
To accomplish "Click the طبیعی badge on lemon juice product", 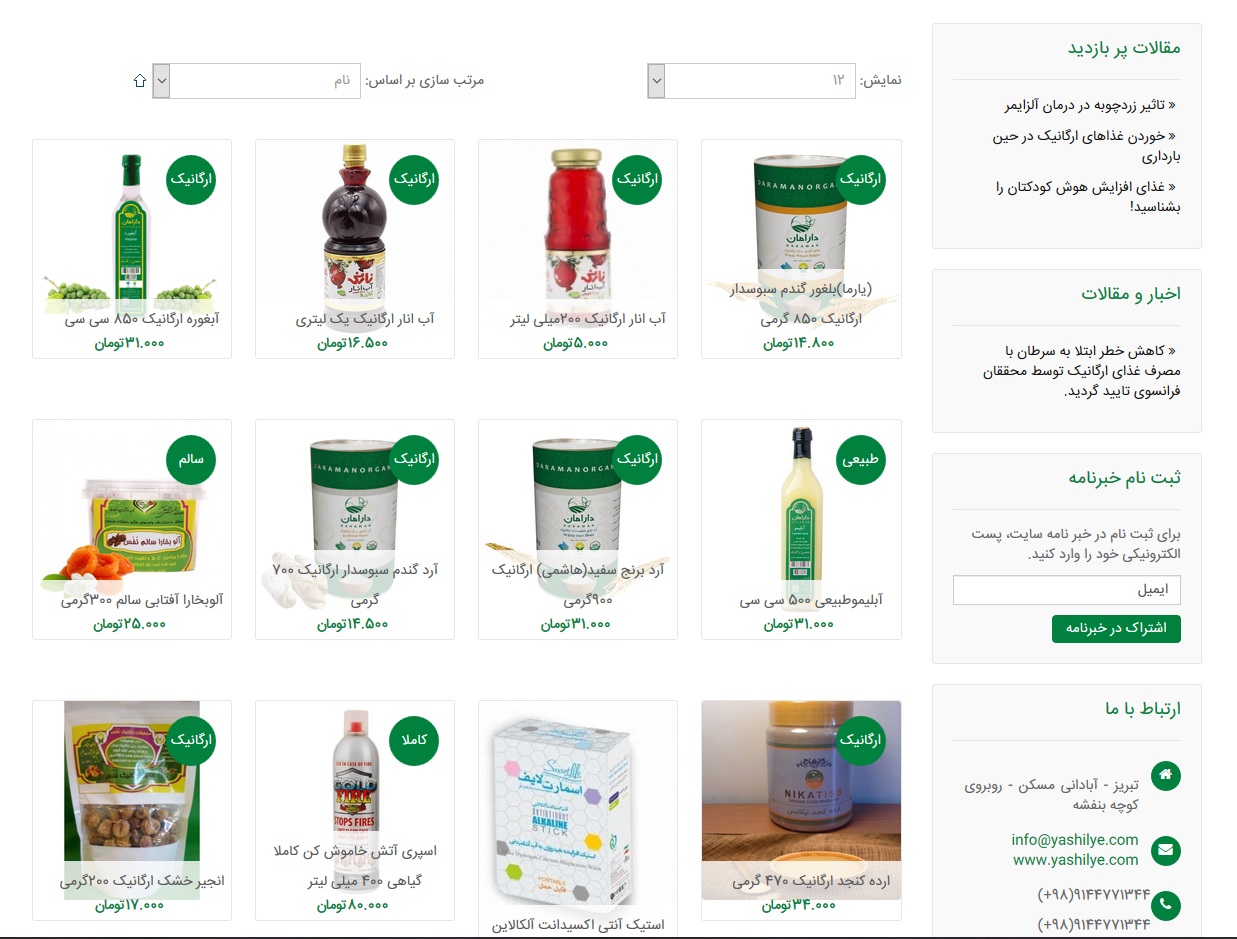I will click(x=861, y=460).
